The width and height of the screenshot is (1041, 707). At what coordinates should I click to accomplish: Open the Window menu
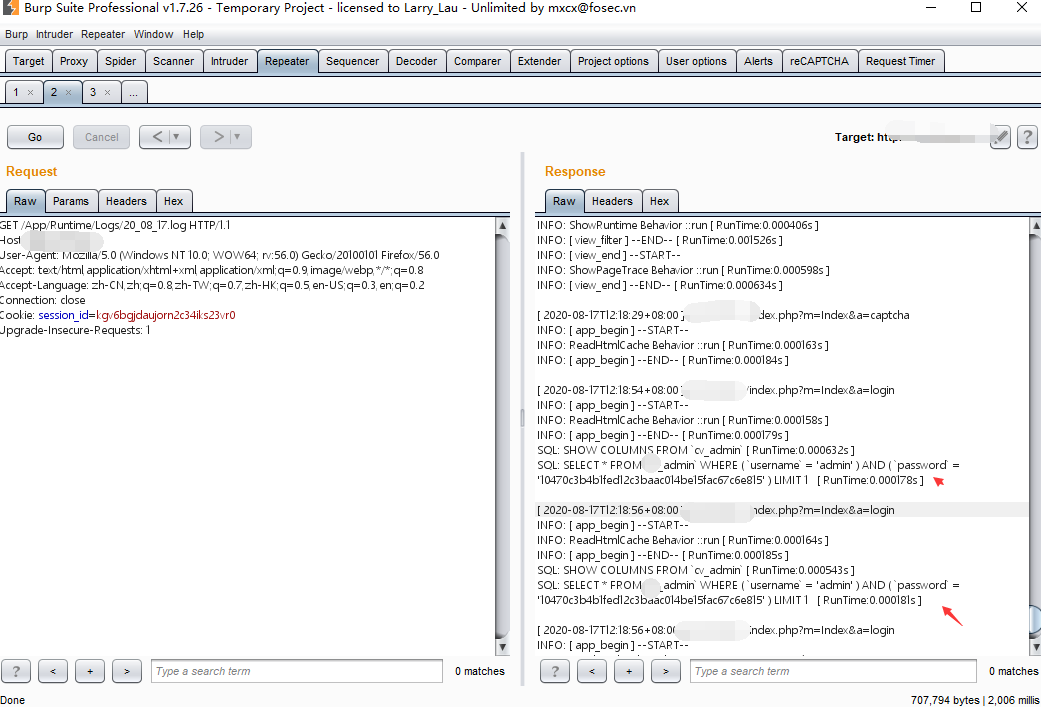153,35
